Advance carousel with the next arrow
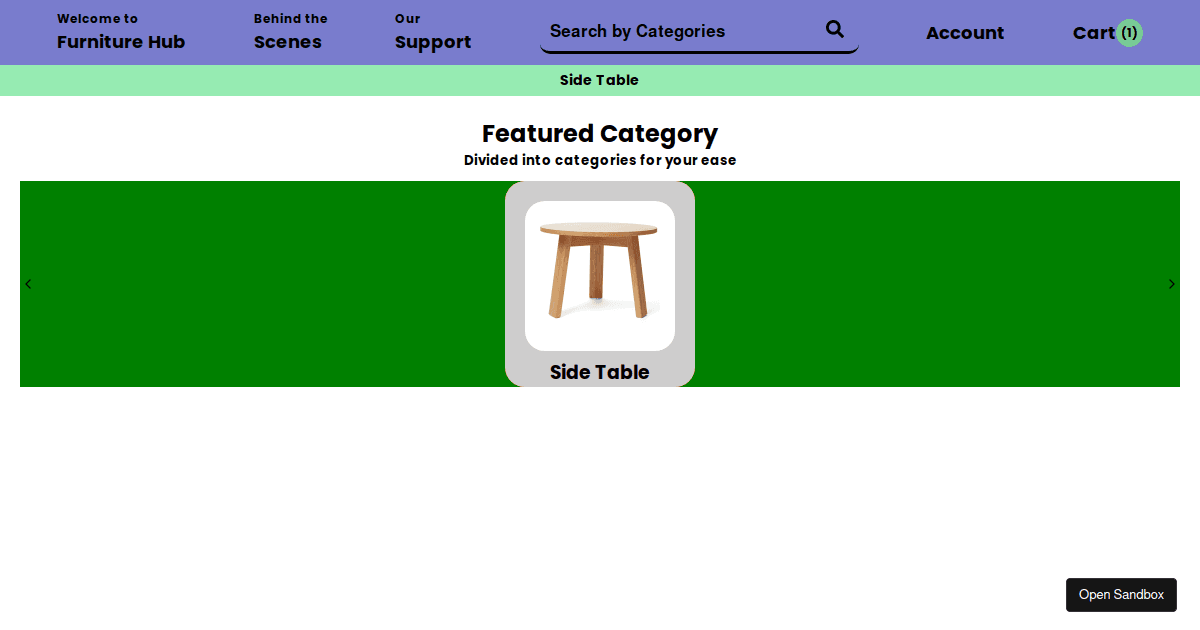The width and height of the screenshot is (1200, 630). 1172,284
